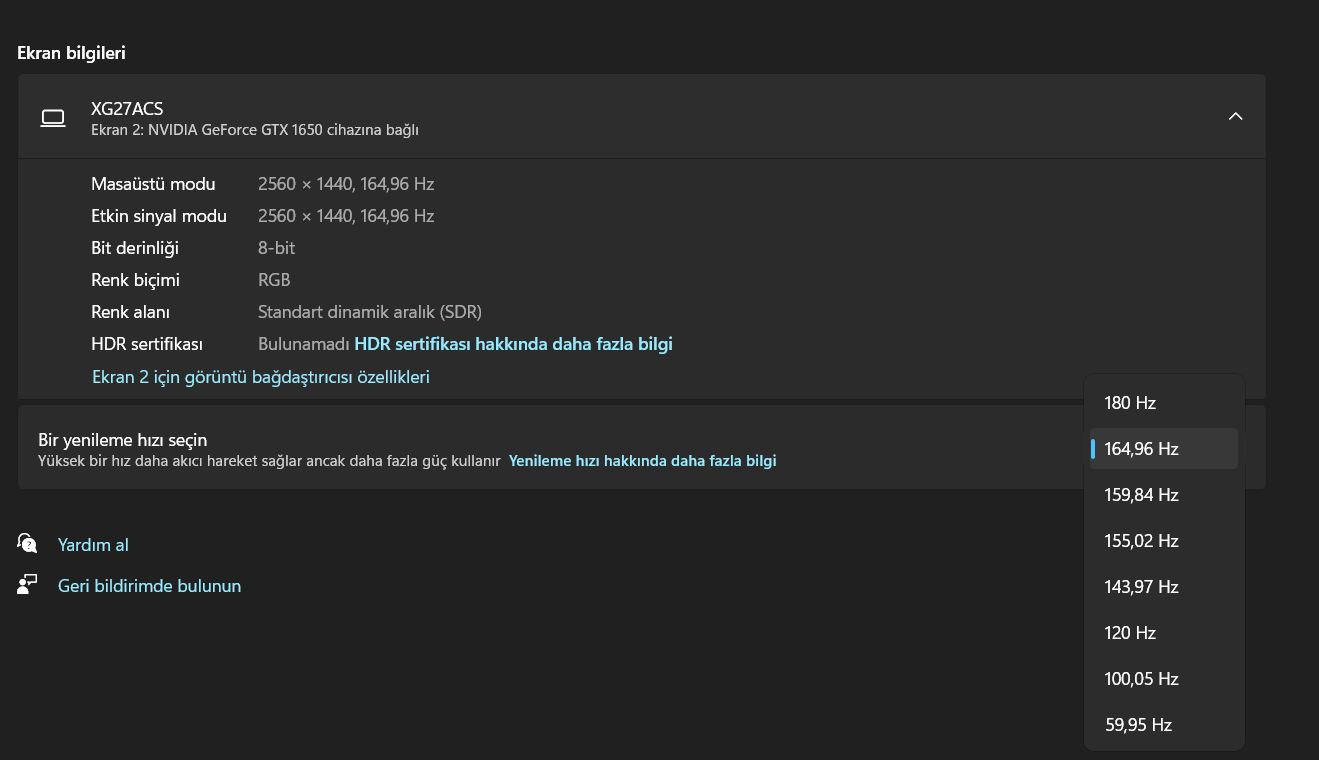
Task: Set refresh rate to 143,97 Hz
Action: [1141, 587]
